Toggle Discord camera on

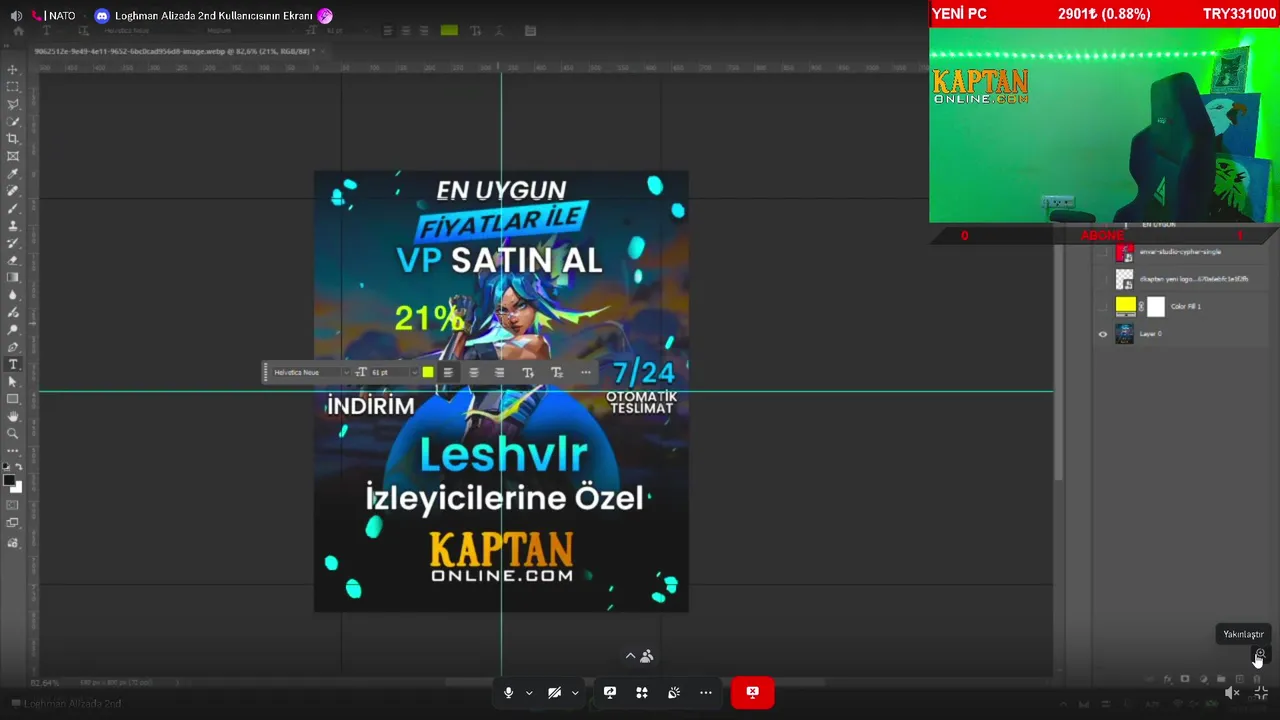[554, 692]
